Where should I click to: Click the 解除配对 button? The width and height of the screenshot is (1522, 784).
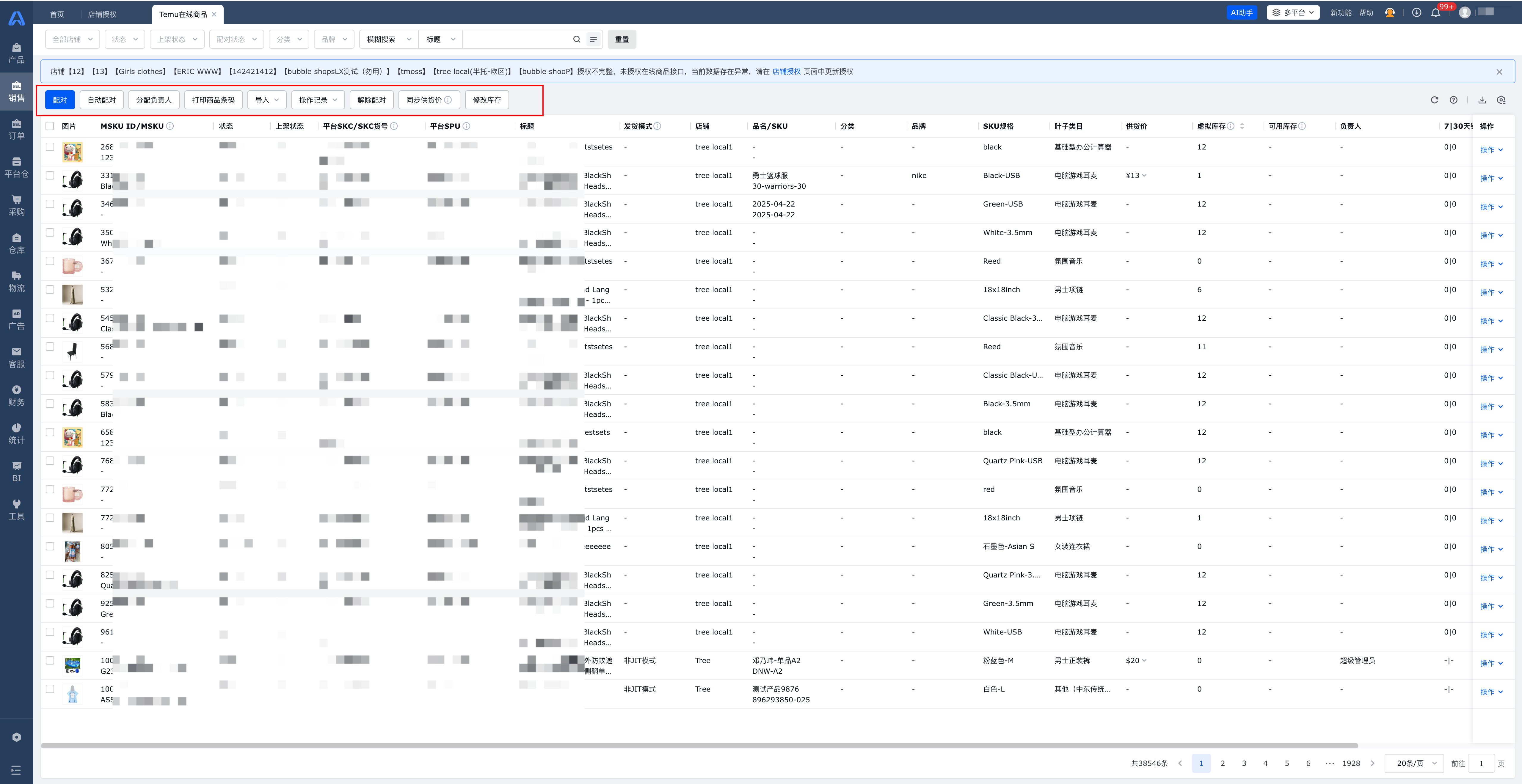371,100
